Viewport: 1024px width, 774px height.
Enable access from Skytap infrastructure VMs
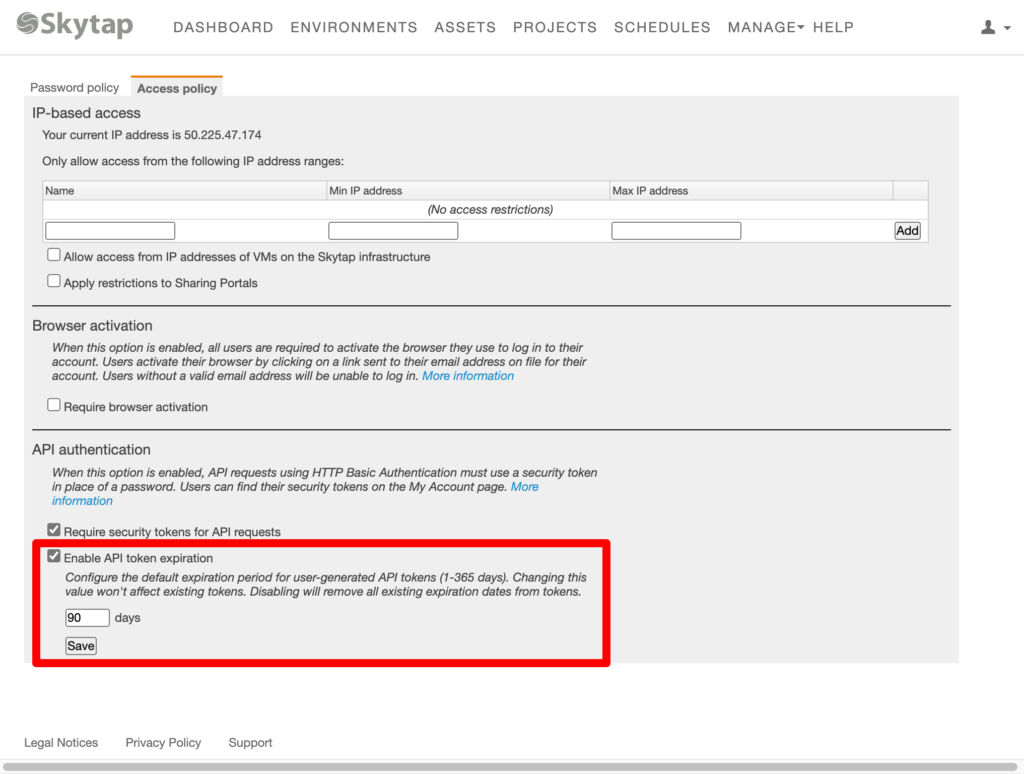point(54,256)
